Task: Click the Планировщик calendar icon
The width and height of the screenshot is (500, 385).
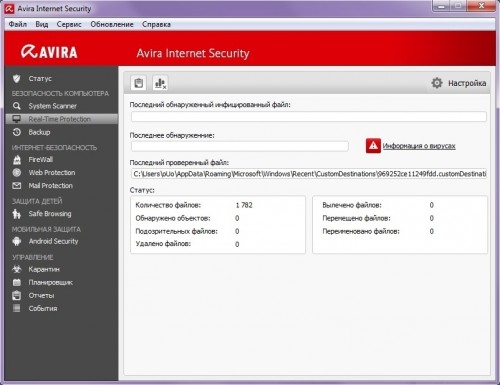Action: tap(16, 282)
